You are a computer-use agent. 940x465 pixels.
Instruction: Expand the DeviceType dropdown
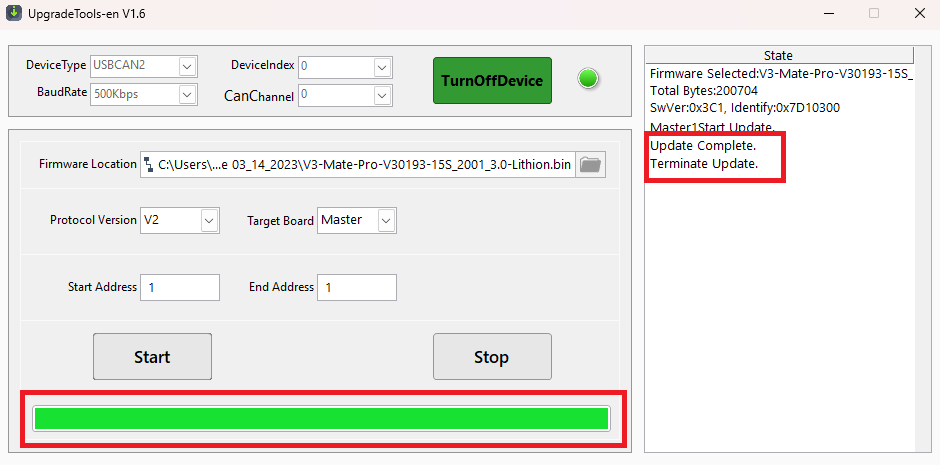[188, 65]
